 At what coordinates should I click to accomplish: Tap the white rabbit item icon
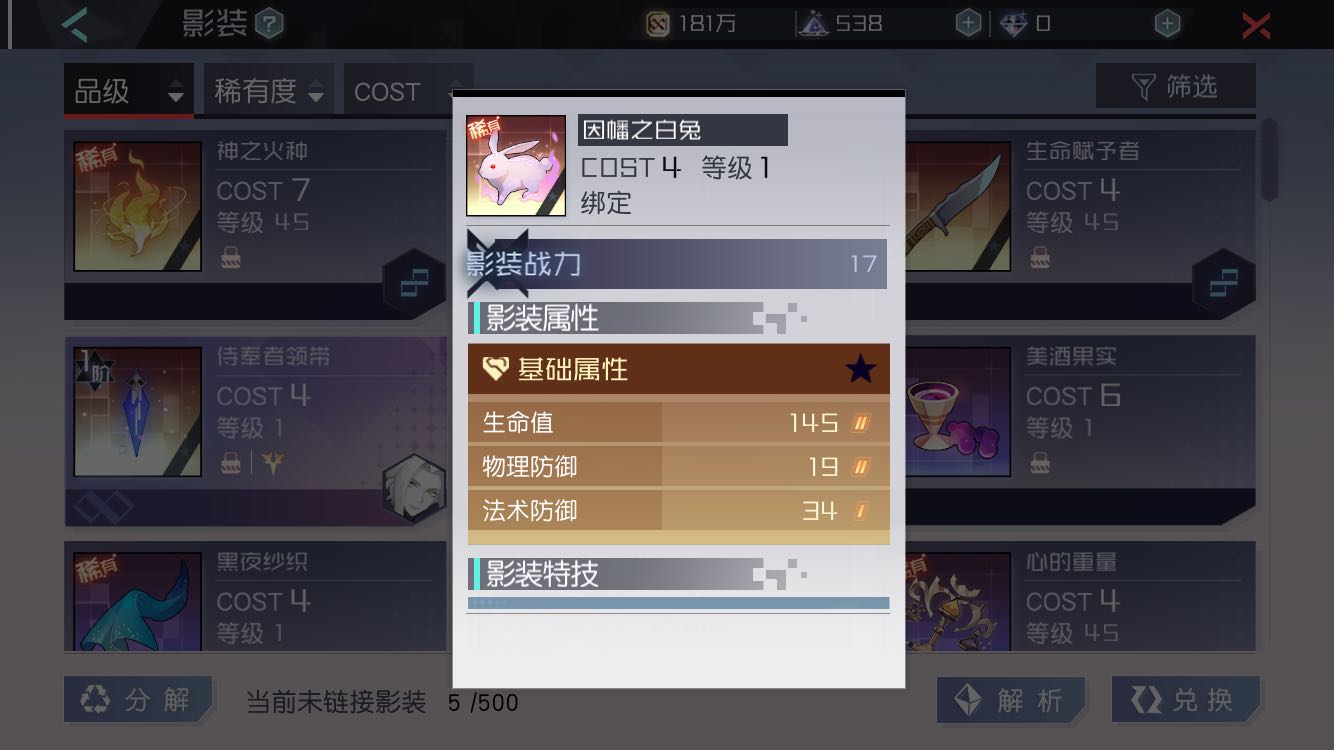(516, 165)
